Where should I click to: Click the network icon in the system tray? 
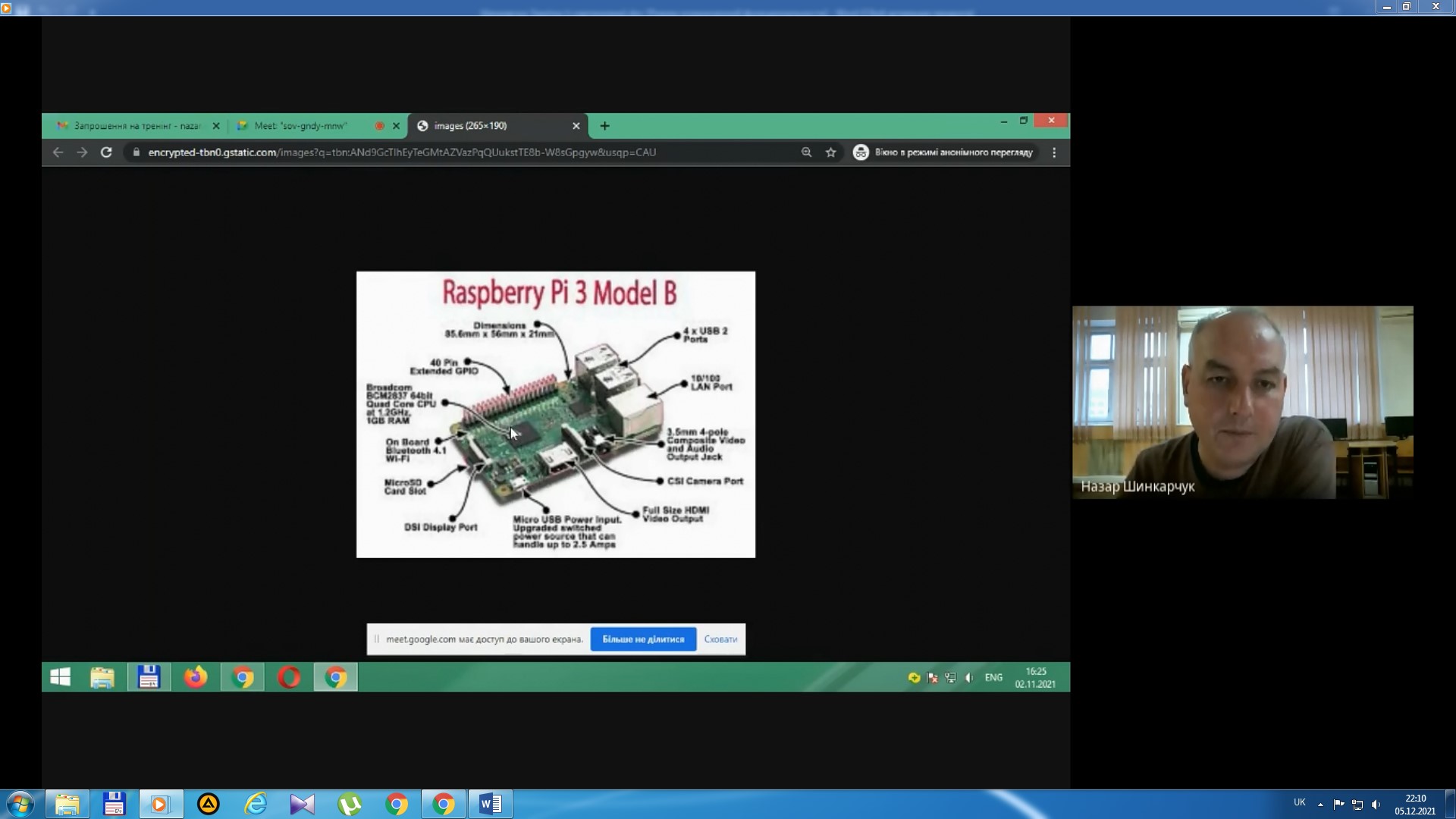click(1357, 805)
